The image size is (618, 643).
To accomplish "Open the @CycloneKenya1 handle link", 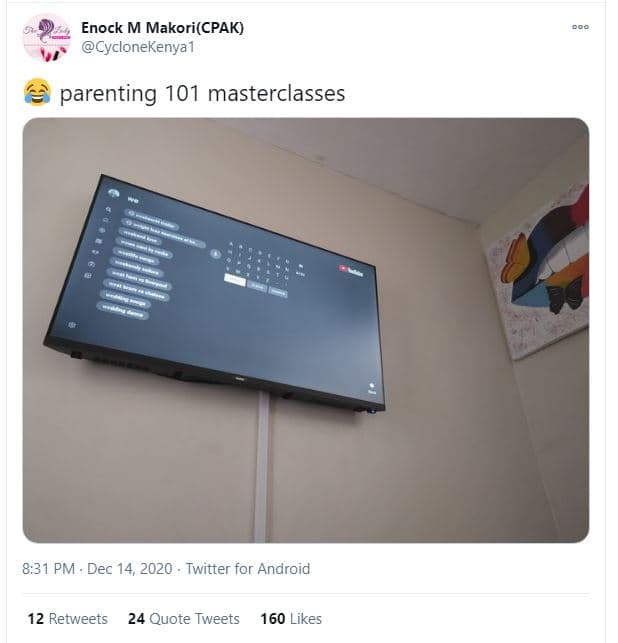I will pos(138,47).
